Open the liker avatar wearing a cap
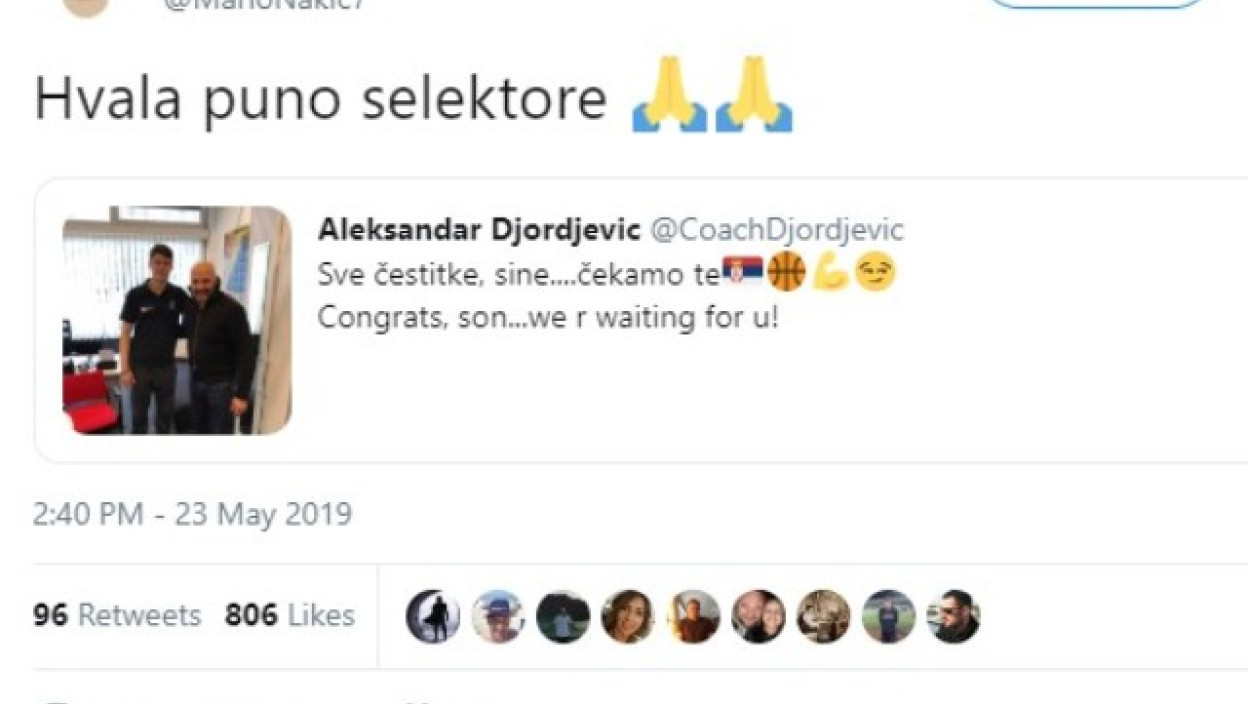 tap(497, 616)
